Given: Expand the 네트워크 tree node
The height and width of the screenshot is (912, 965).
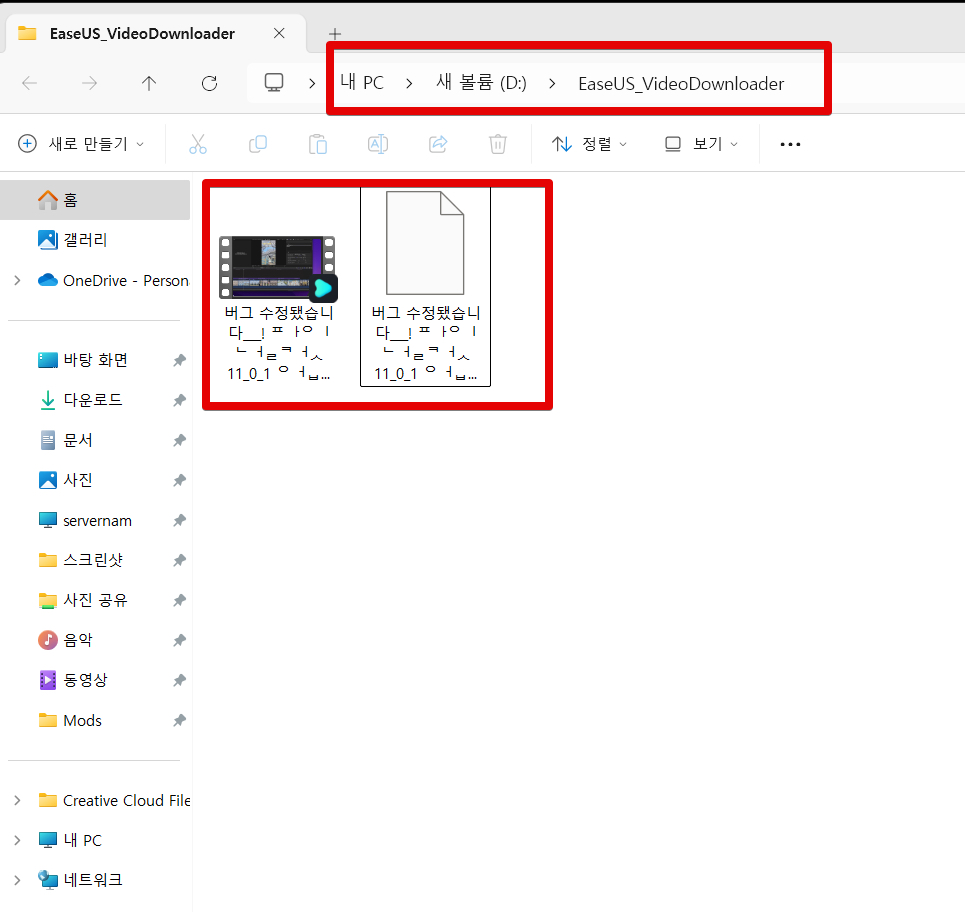Looking at the screenshot, I should click(x=17, y=880).
